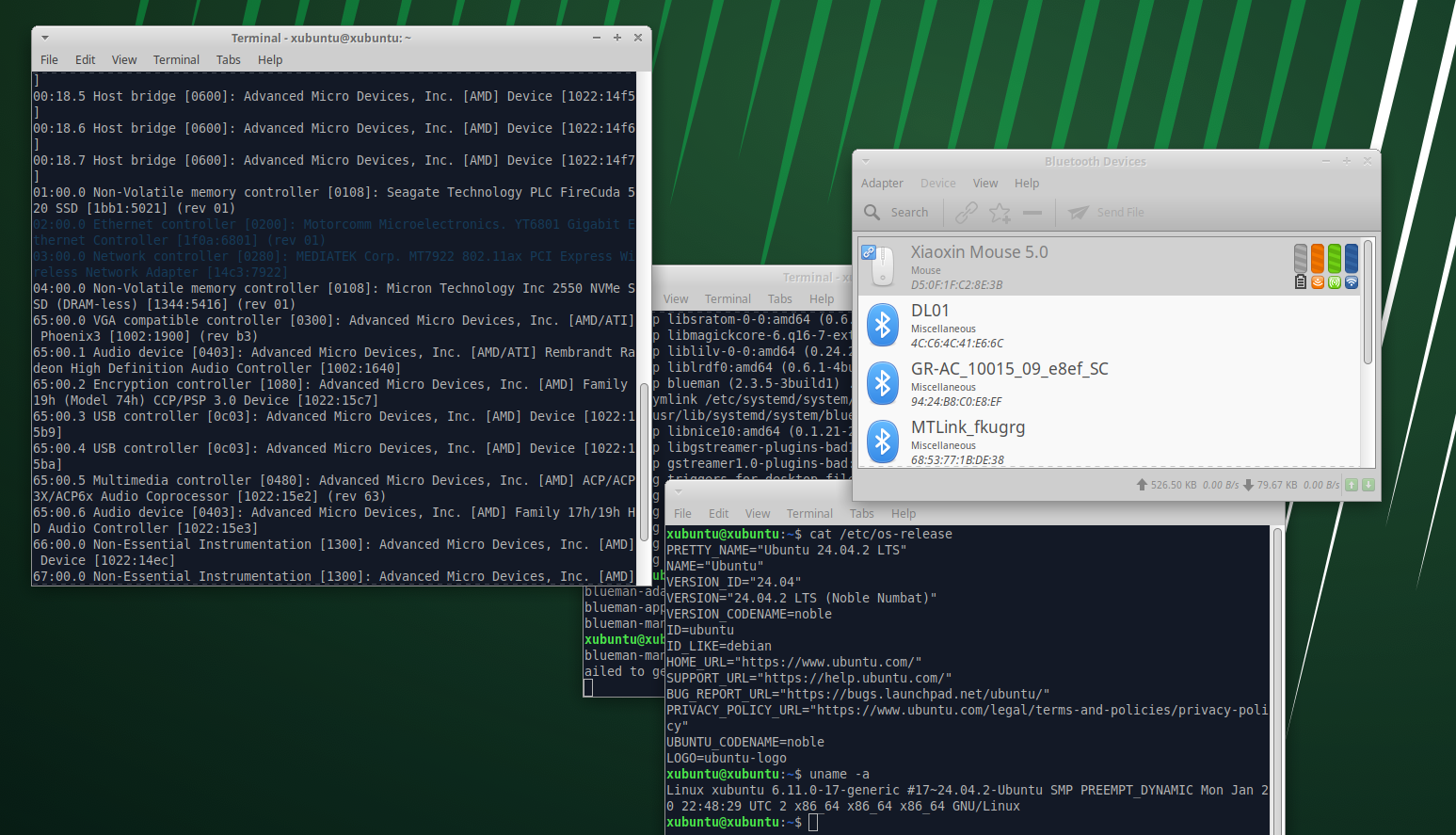Click the upload arrow in Bluetooth status bar
The width and height of the screenshot is (1456, 835).
[x=1142, y=485]
